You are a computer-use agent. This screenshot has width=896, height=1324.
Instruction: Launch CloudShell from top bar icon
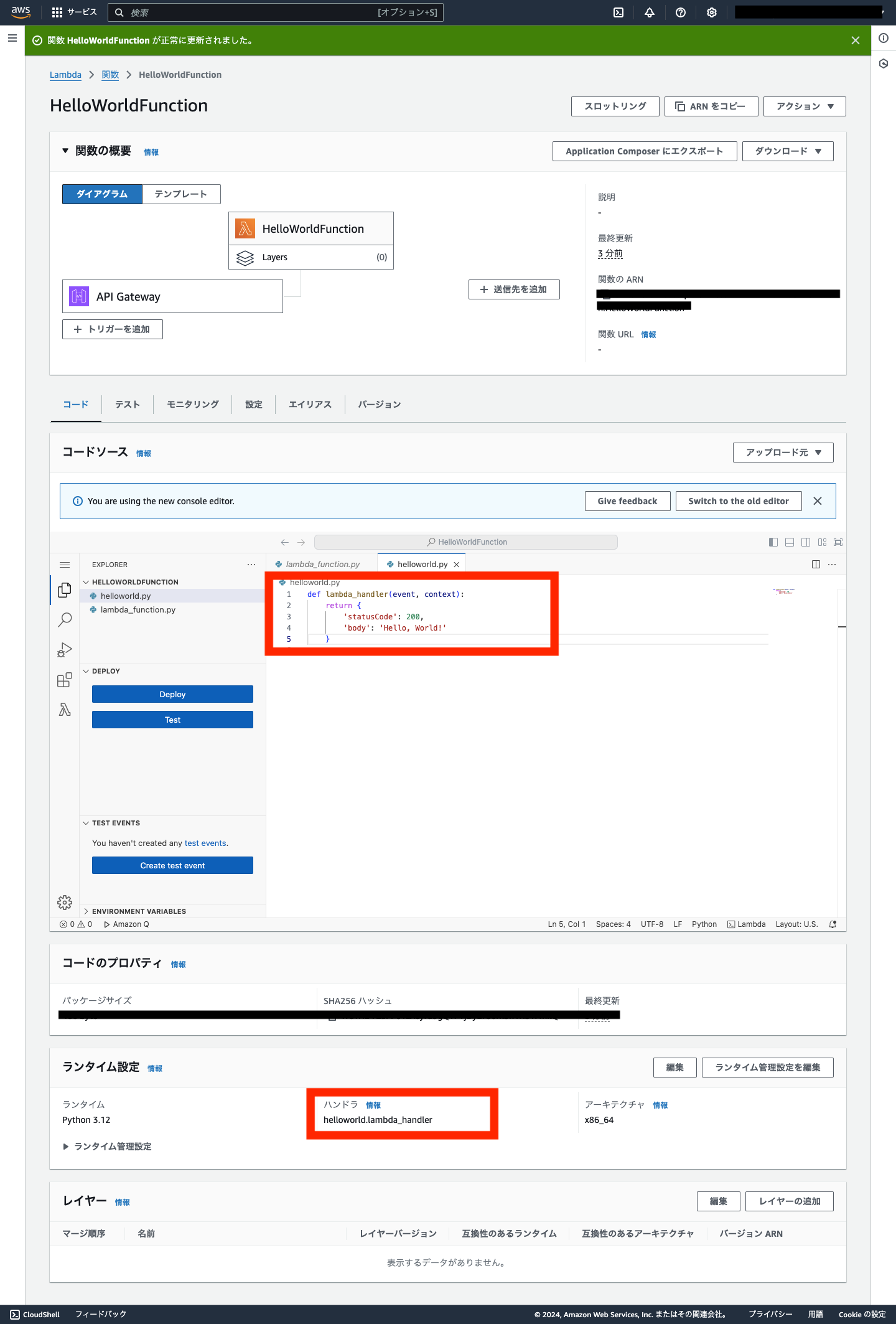coord(618,12)
